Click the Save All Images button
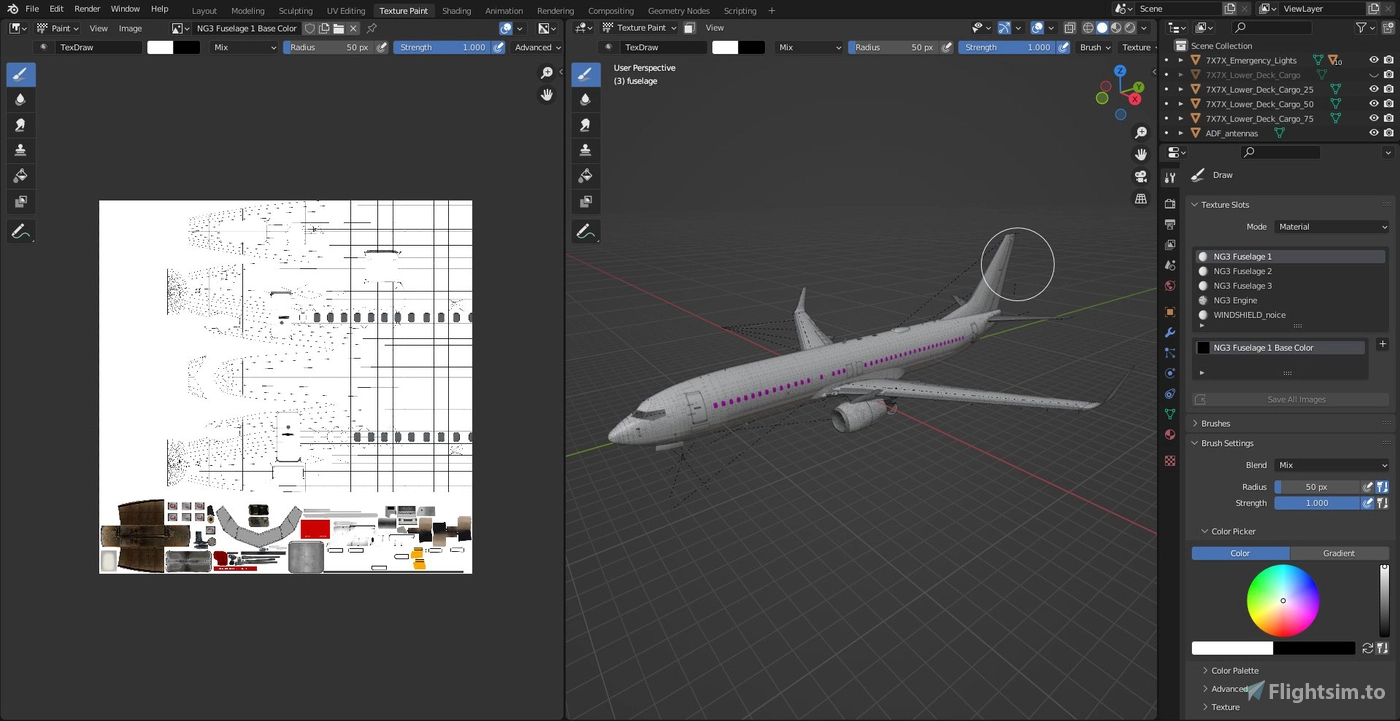 [1296, 399]
